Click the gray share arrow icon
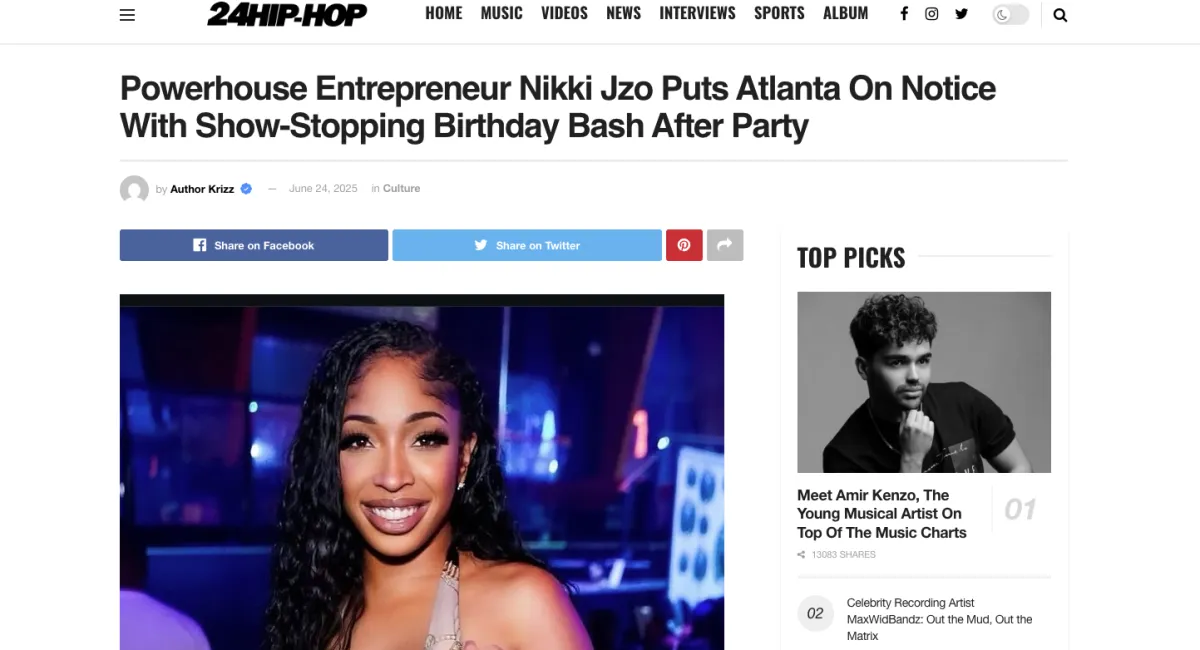The height and width of the screenshot is (650, 1200). 725,245
